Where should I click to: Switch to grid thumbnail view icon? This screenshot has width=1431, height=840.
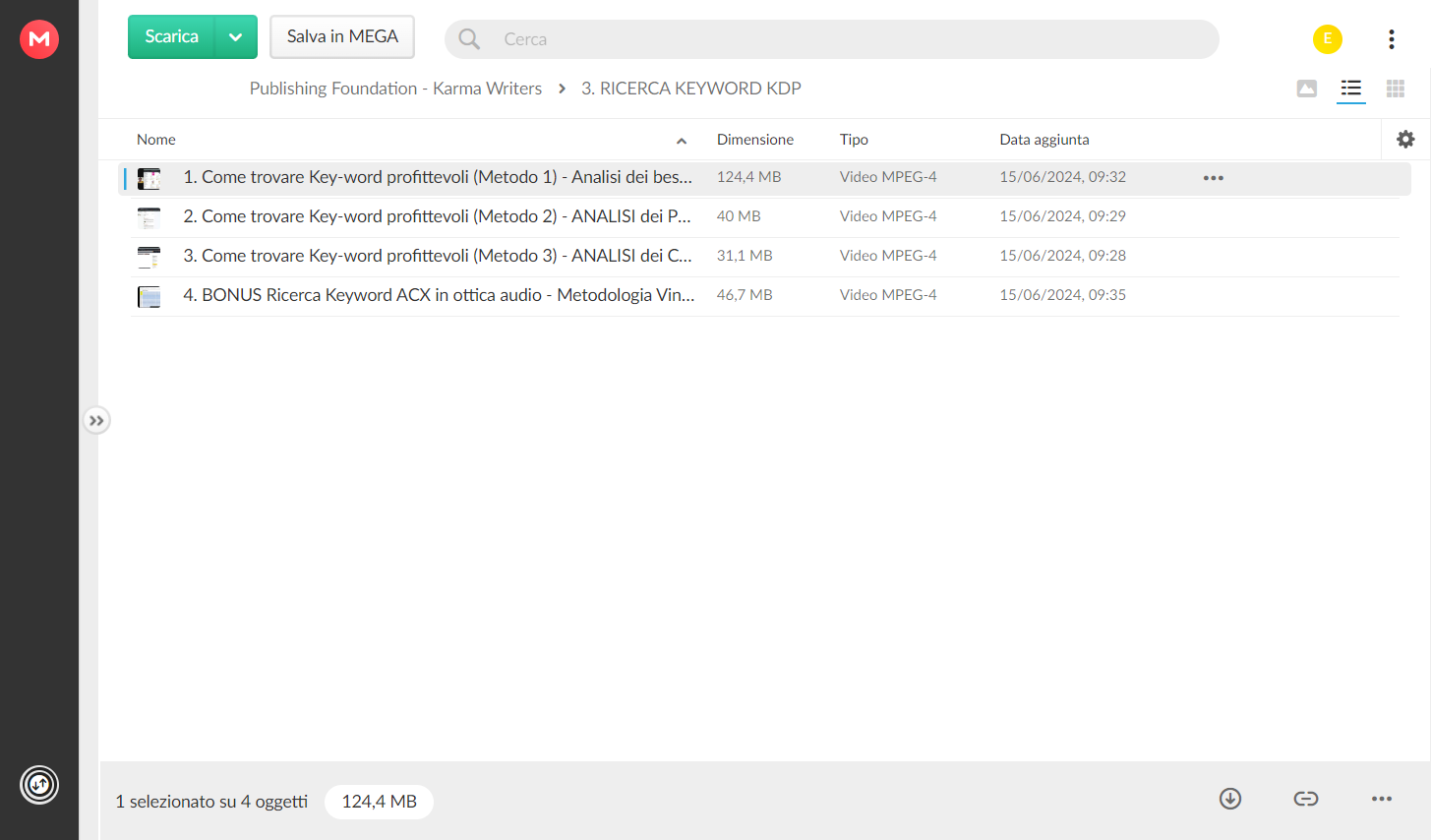(1396, 89)
